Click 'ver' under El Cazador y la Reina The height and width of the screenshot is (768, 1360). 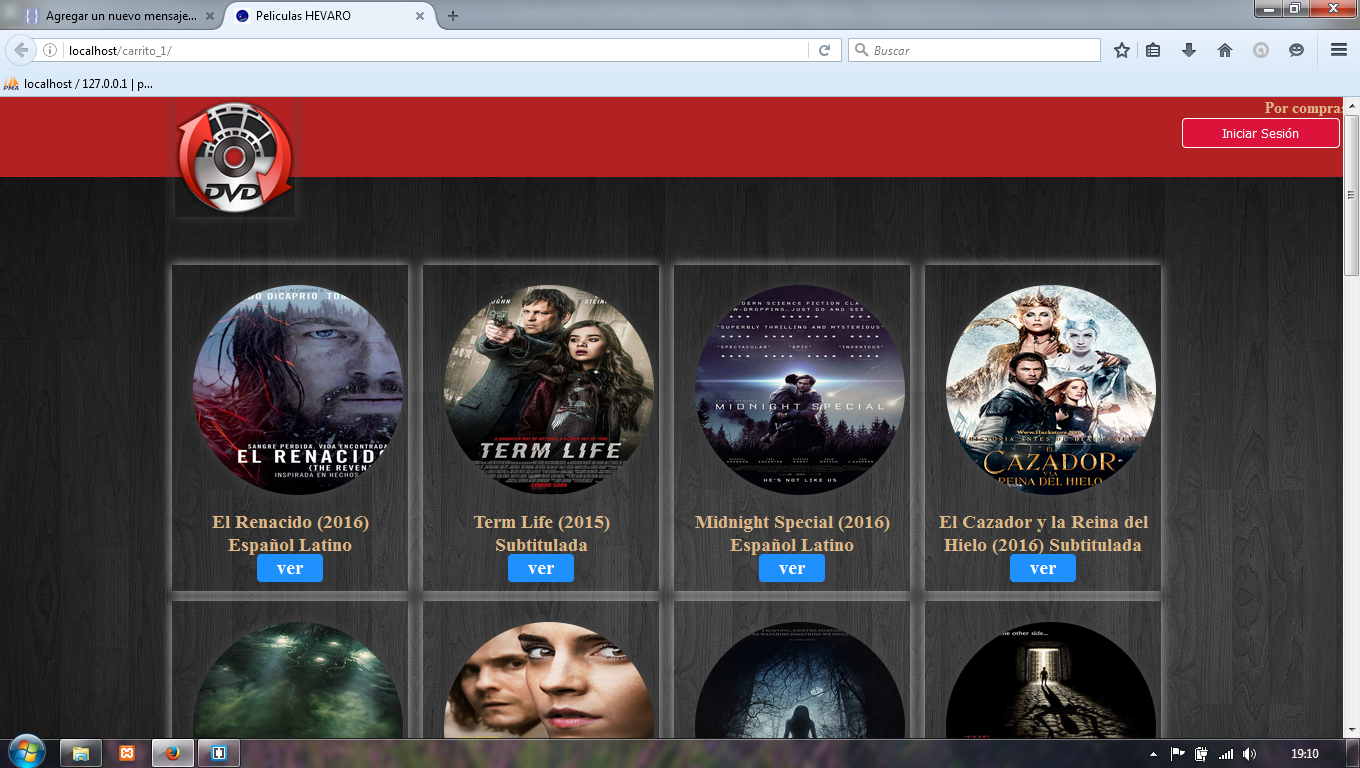click(1043, 568)
